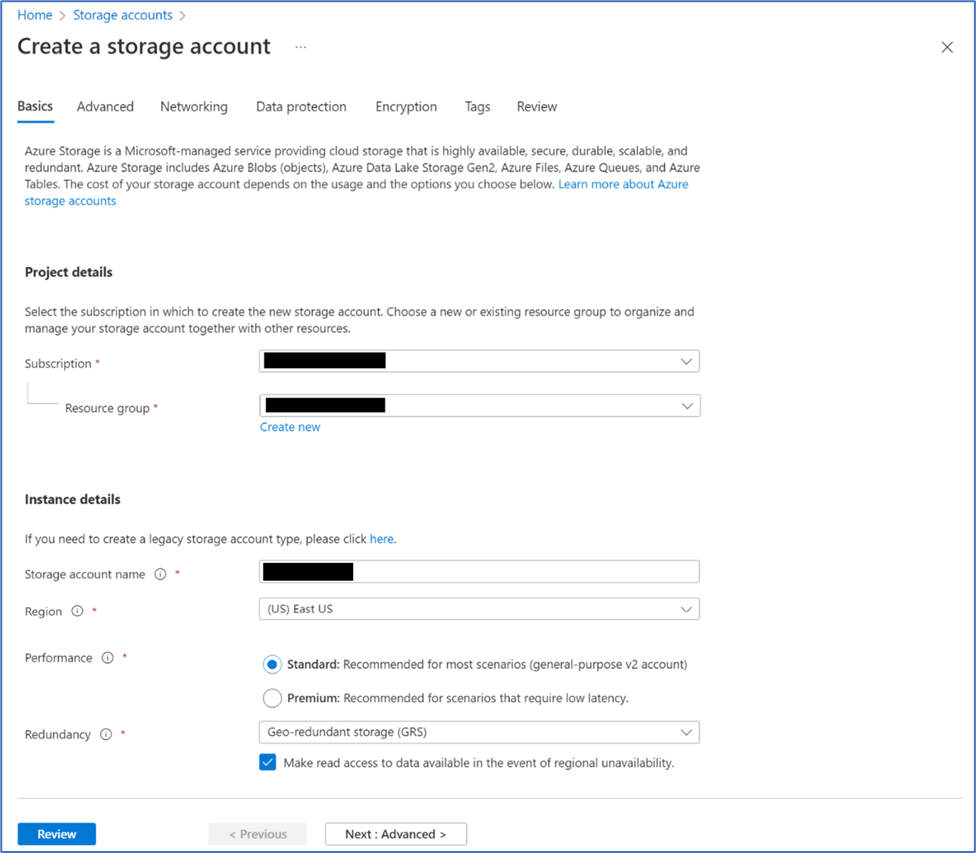The height and width of the screenshot is (853, 976).
Task: Switch to the Basics tab
Action: [35, 106]
